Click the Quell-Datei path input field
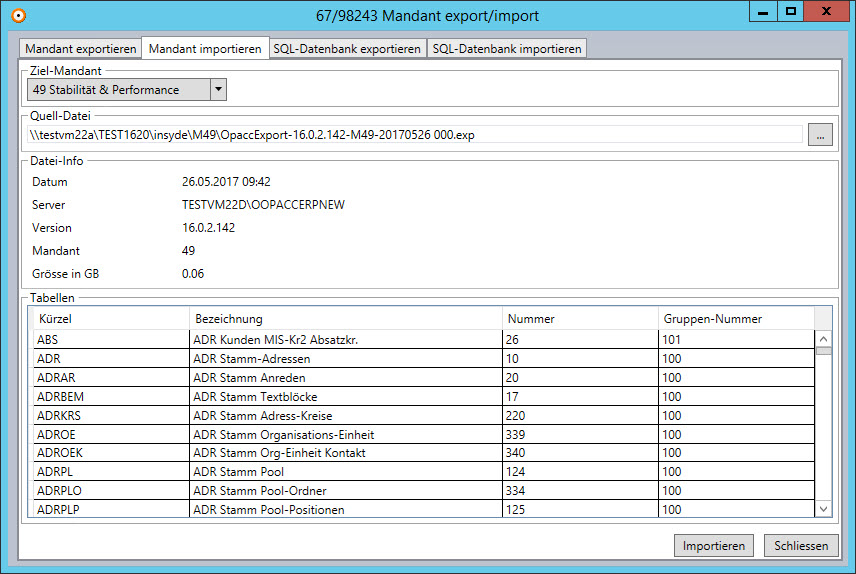Screen dimensions: 856x574 [415, 134]
